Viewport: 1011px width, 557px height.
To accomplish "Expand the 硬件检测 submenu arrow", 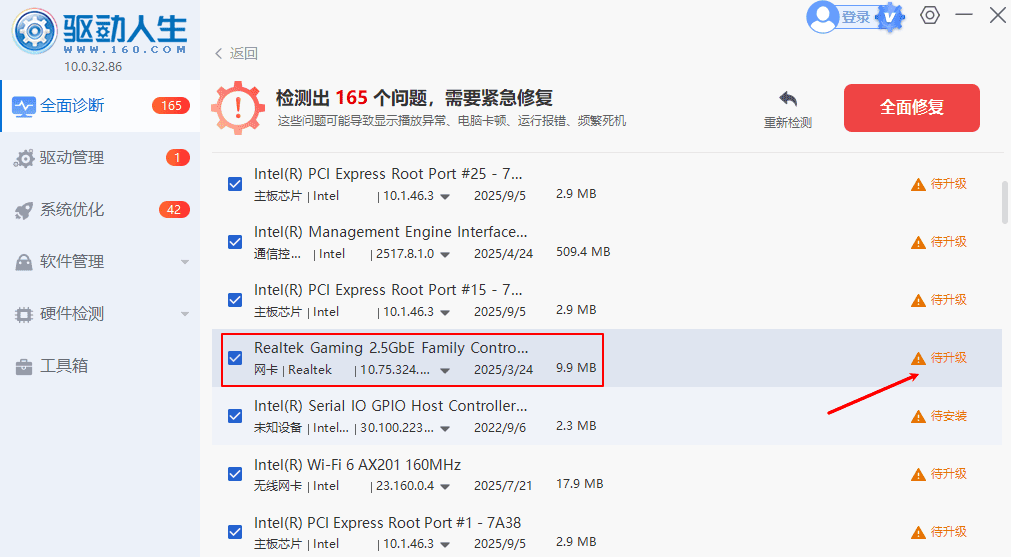I will click(x=185, y=315).
